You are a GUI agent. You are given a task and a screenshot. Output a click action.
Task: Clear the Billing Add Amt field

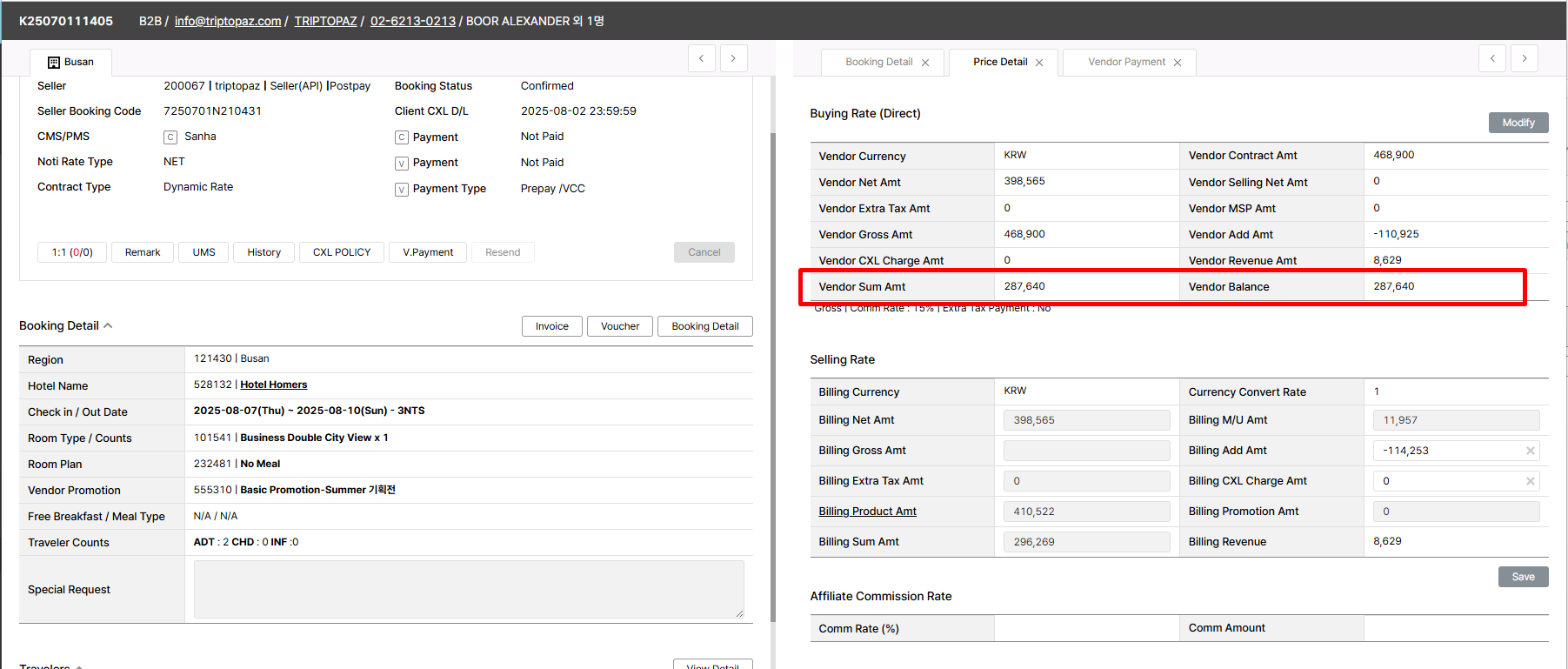[1530, 451]
